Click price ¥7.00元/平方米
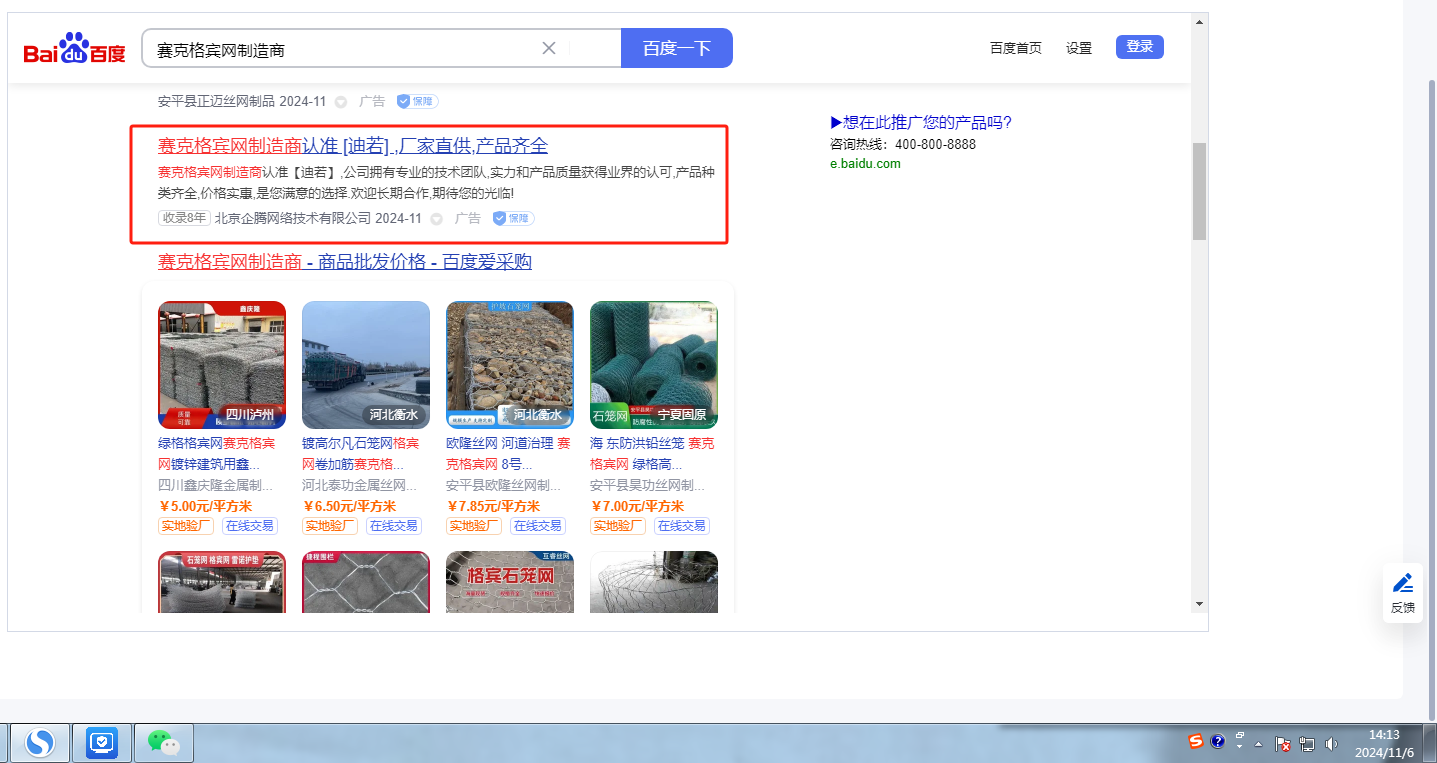Screen dimensions: 1437x763 click(x=638, y=506)
